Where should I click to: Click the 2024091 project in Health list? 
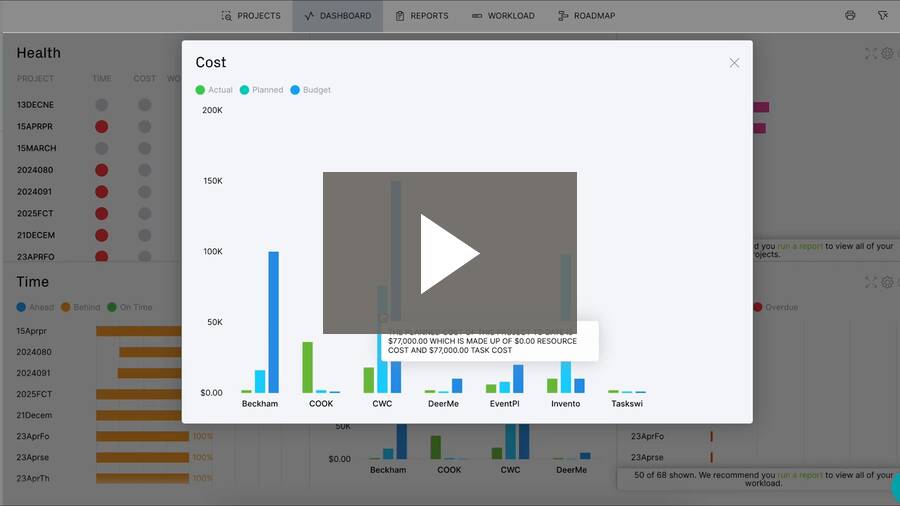coord(34,192)
